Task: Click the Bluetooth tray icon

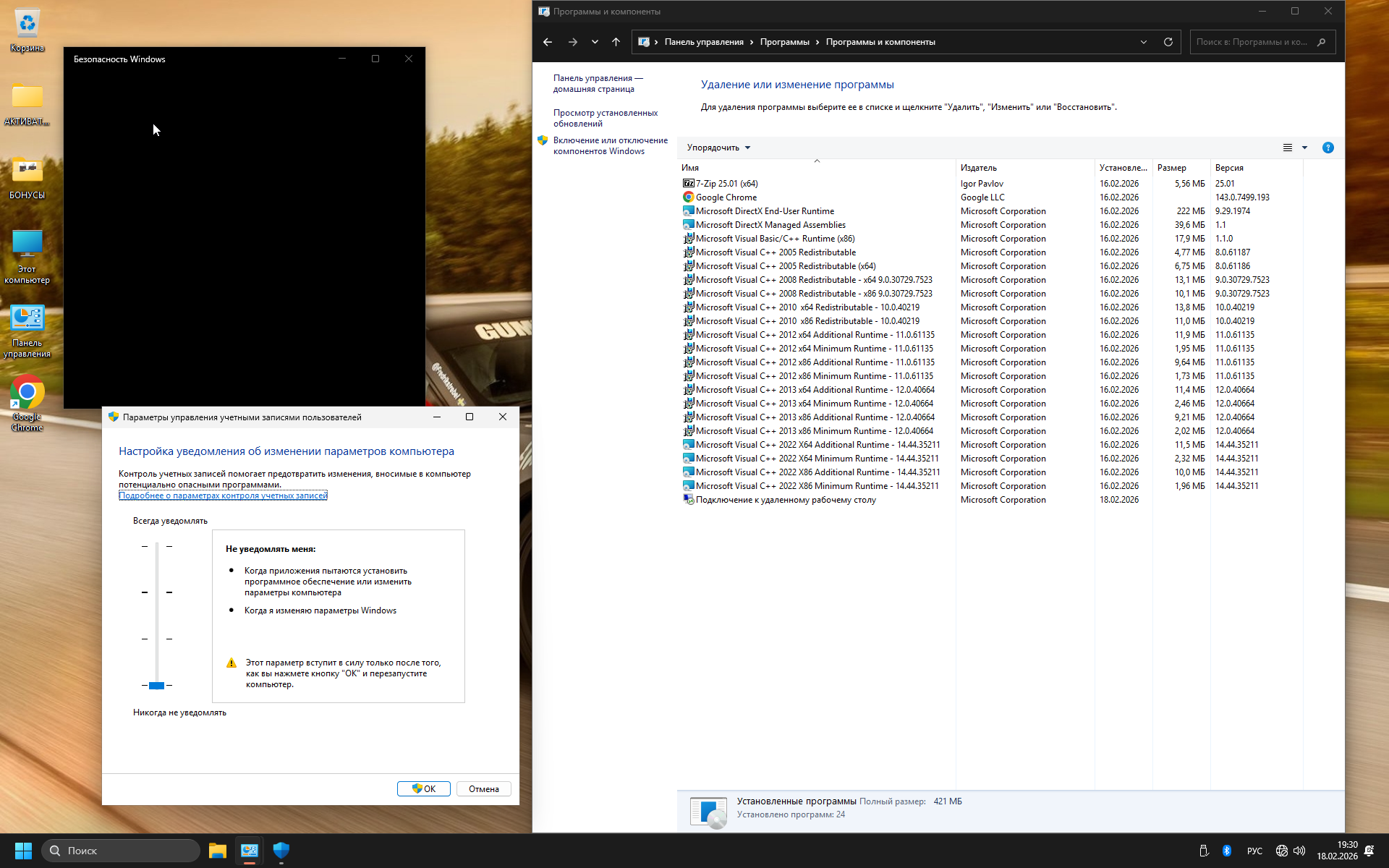Action: [1227, 851]
